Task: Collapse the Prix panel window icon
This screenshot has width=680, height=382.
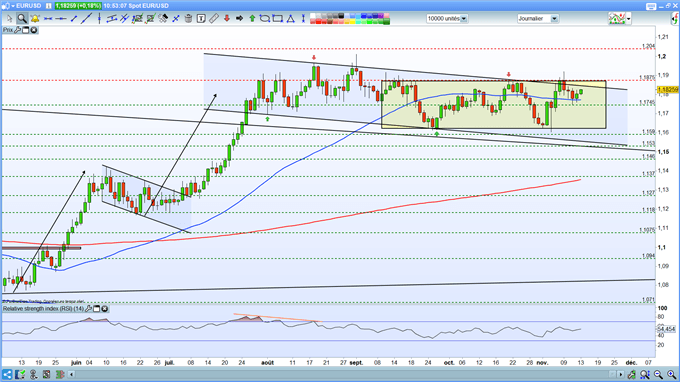Action: tap(26, 30)
